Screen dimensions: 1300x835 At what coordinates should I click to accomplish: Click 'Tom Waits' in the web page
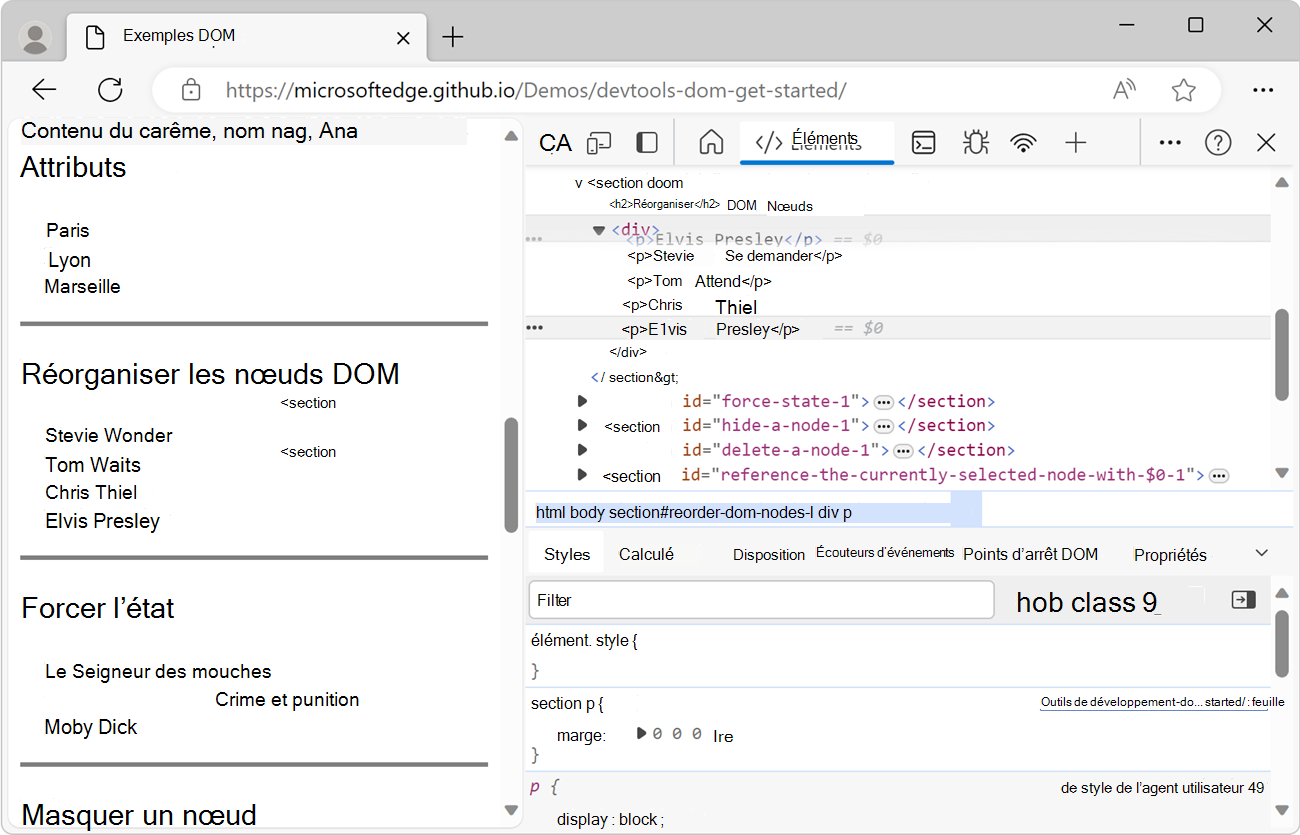(x=93, y=464)
